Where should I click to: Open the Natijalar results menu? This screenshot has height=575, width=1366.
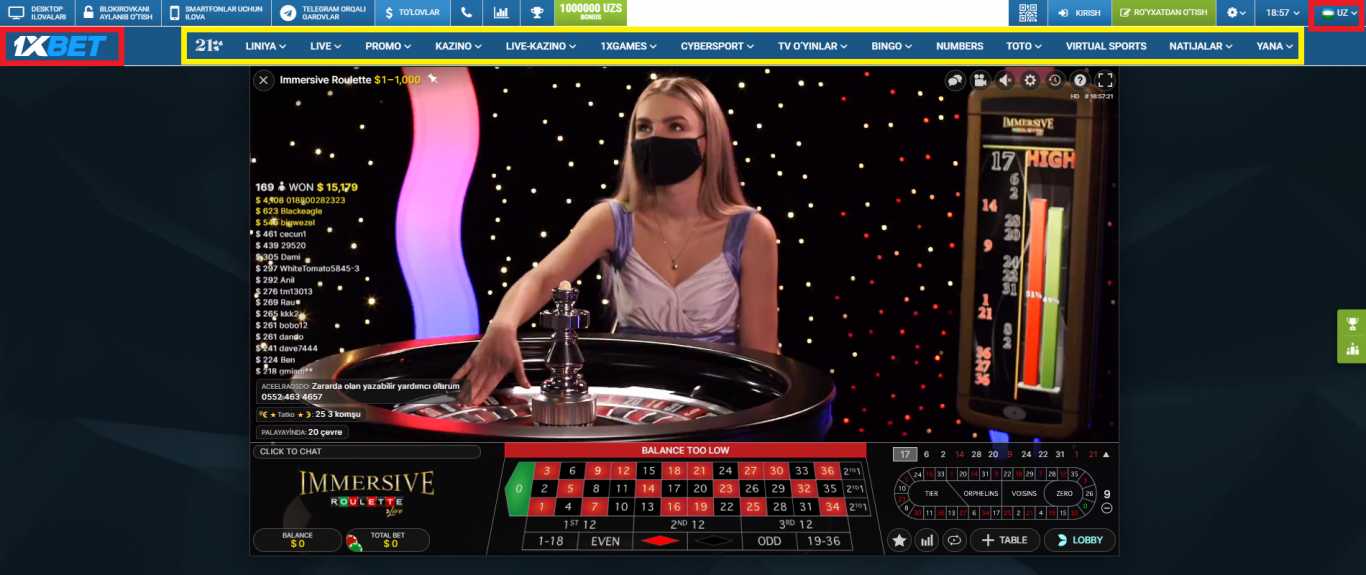click(1201, 46)
